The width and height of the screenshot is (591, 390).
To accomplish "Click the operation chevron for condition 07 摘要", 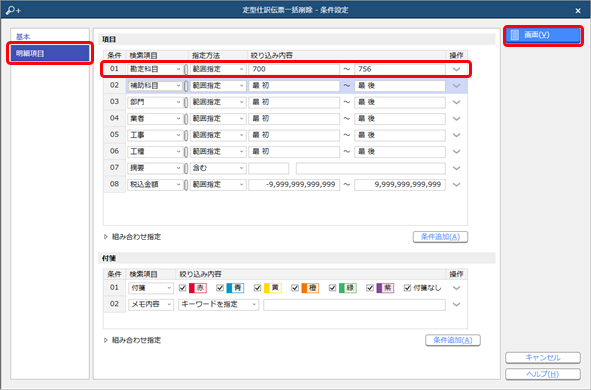I will click(x=456, y=168).
